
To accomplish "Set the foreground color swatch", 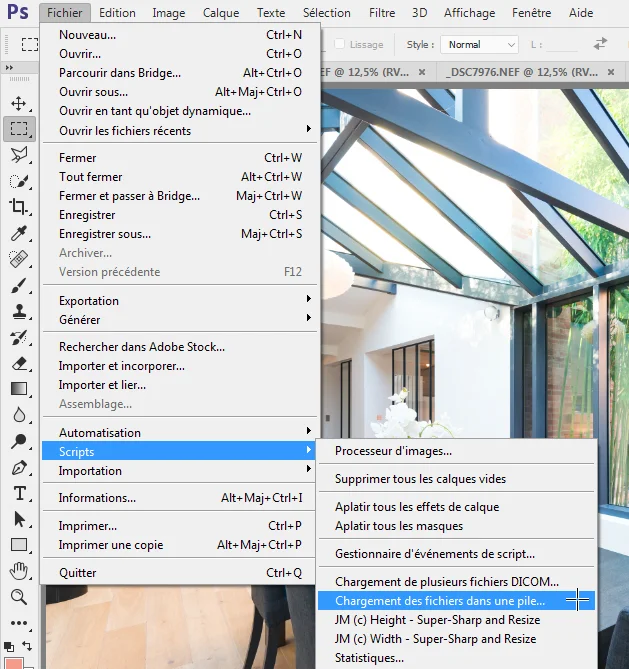I will tap(13, 663).
